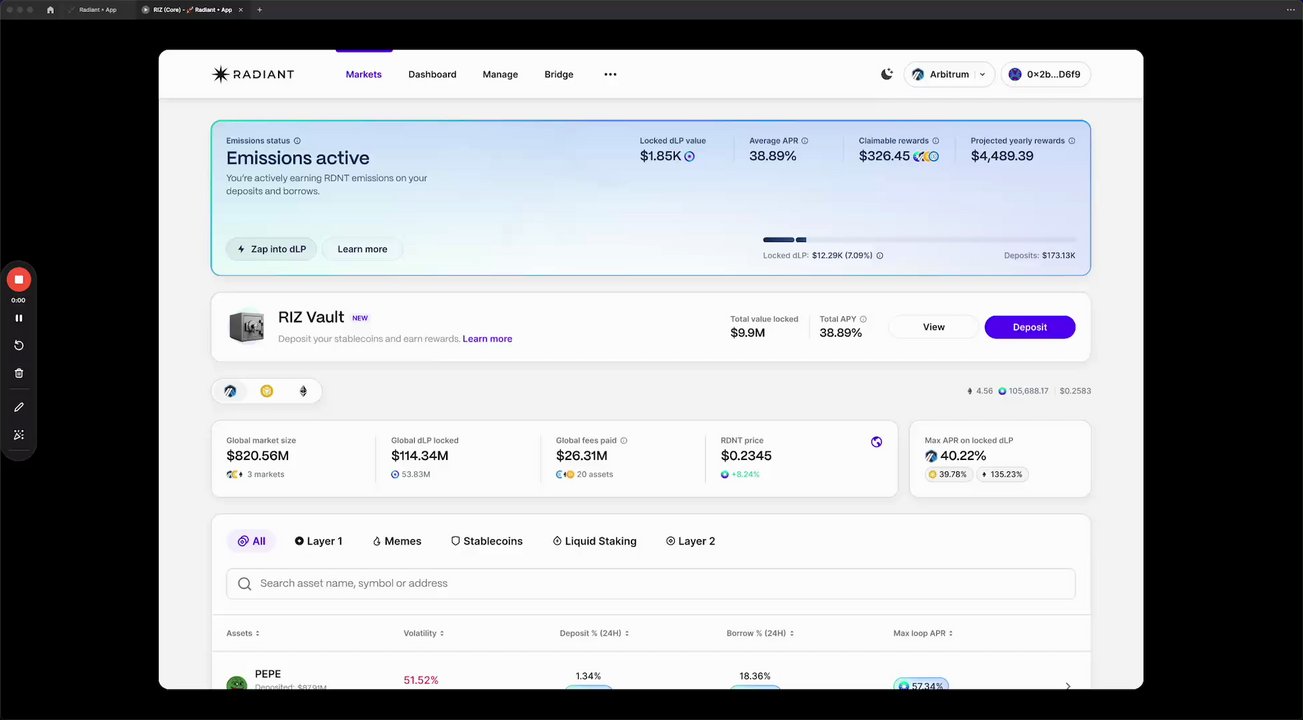Show Projected yearly rewards info tooltip

1072,141
